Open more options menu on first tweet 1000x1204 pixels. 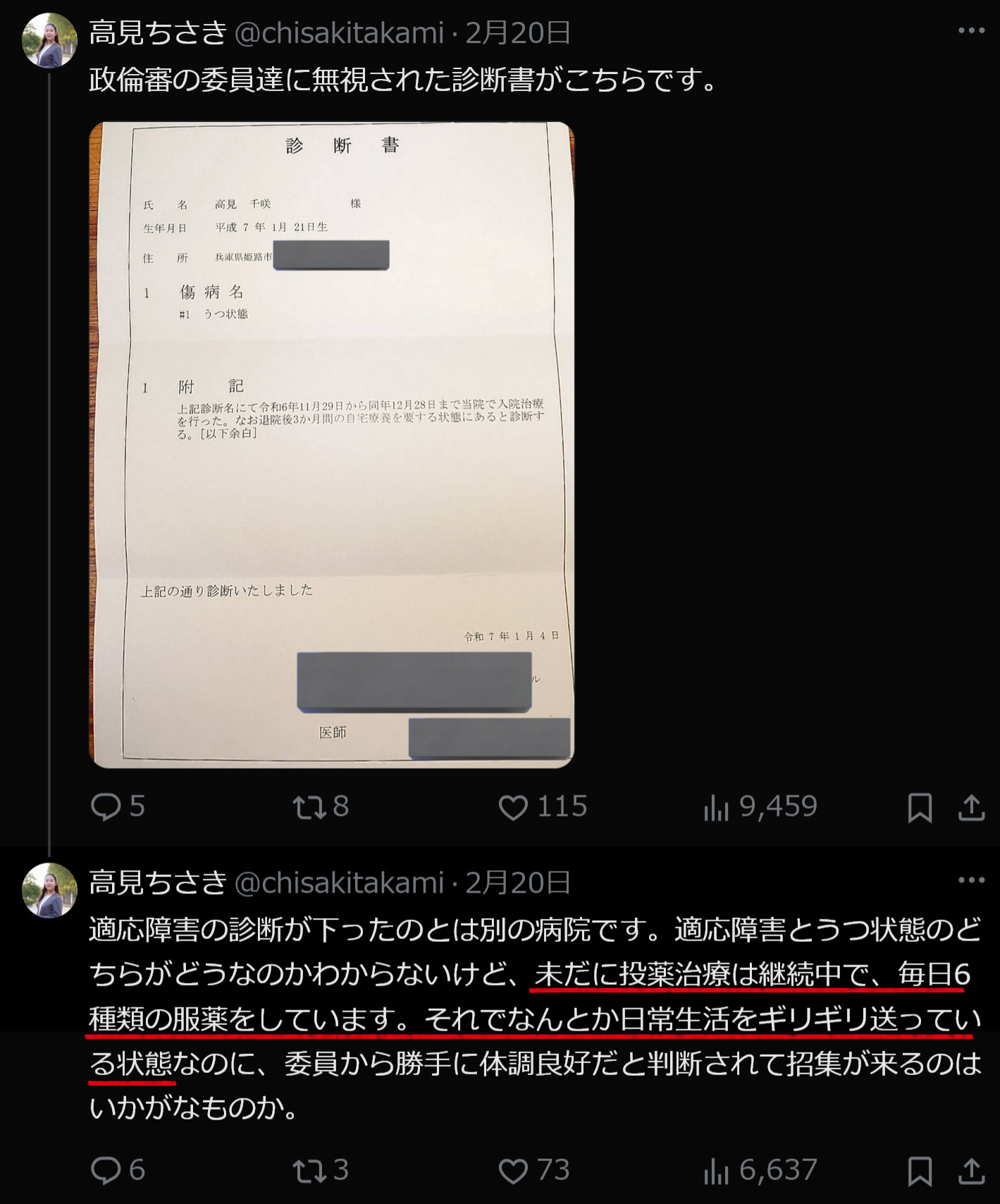pyautogui.click(x=971, y=30)
